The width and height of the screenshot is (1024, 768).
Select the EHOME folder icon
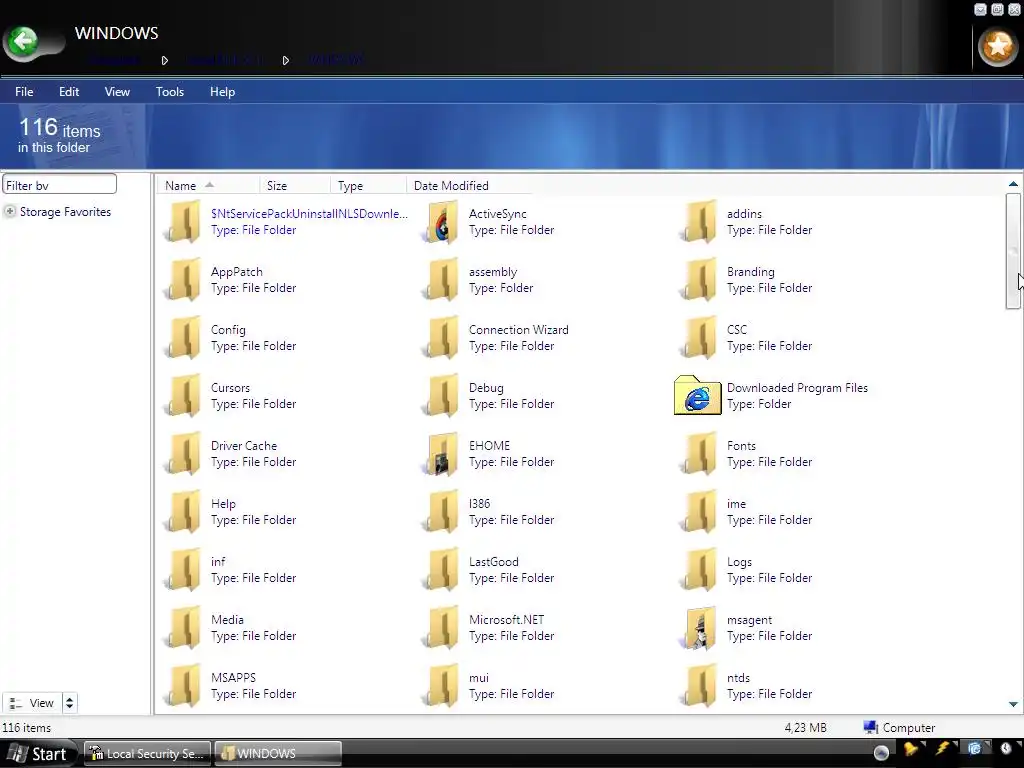pos(442,454)
